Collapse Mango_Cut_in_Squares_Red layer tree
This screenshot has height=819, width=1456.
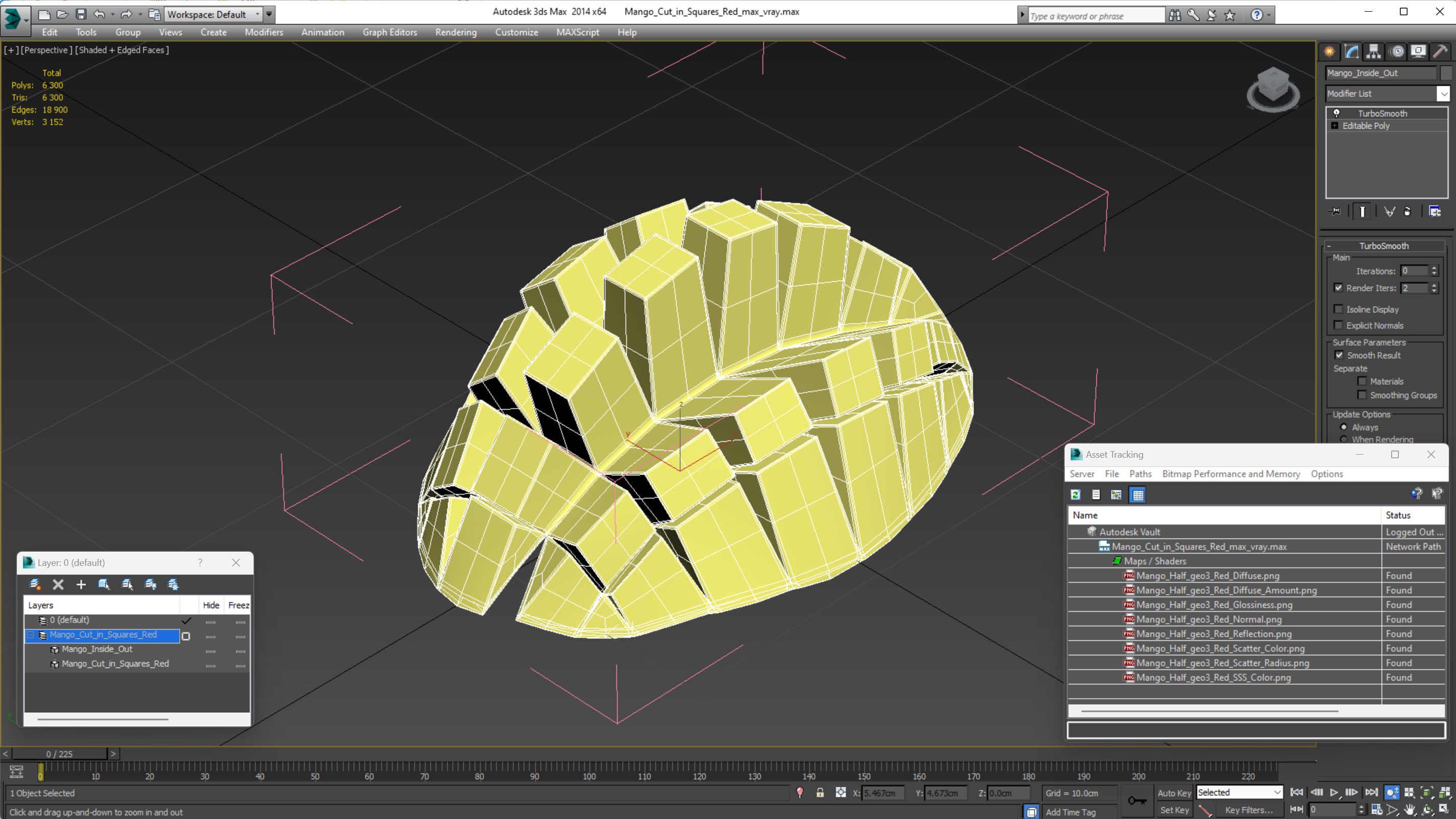pos(31,635)
